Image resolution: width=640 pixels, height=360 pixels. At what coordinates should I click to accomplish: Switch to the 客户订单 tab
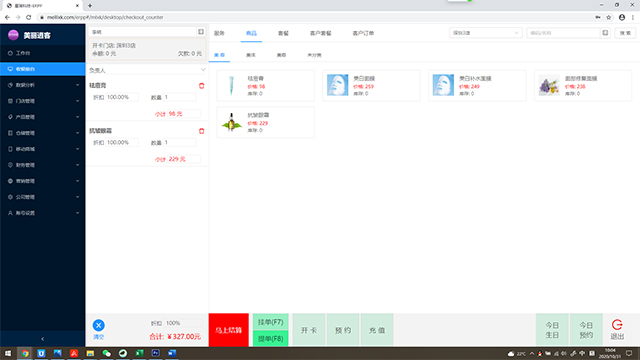tap(363, 33)
